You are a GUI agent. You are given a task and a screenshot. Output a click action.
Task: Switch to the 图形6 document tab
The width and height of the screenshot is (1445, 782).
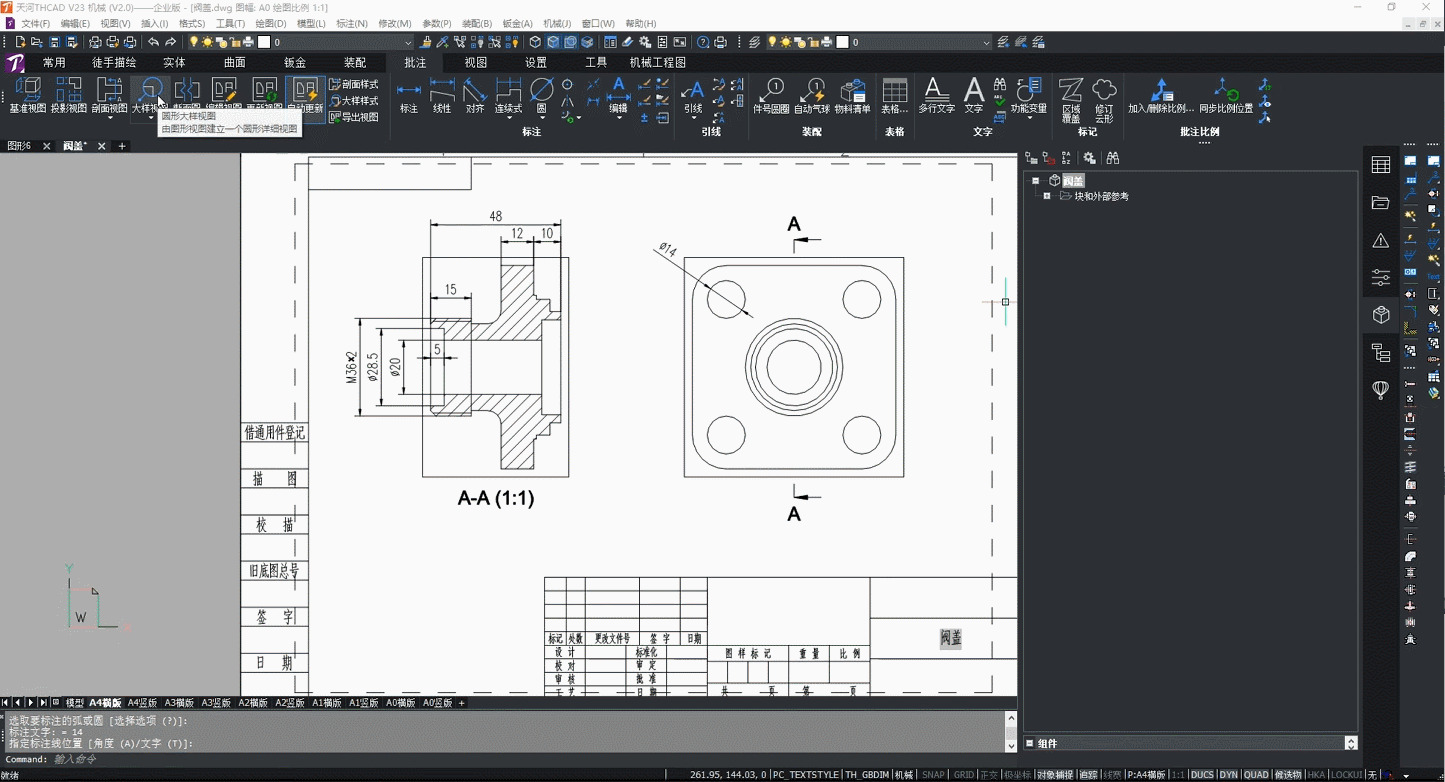coord(19,146)
